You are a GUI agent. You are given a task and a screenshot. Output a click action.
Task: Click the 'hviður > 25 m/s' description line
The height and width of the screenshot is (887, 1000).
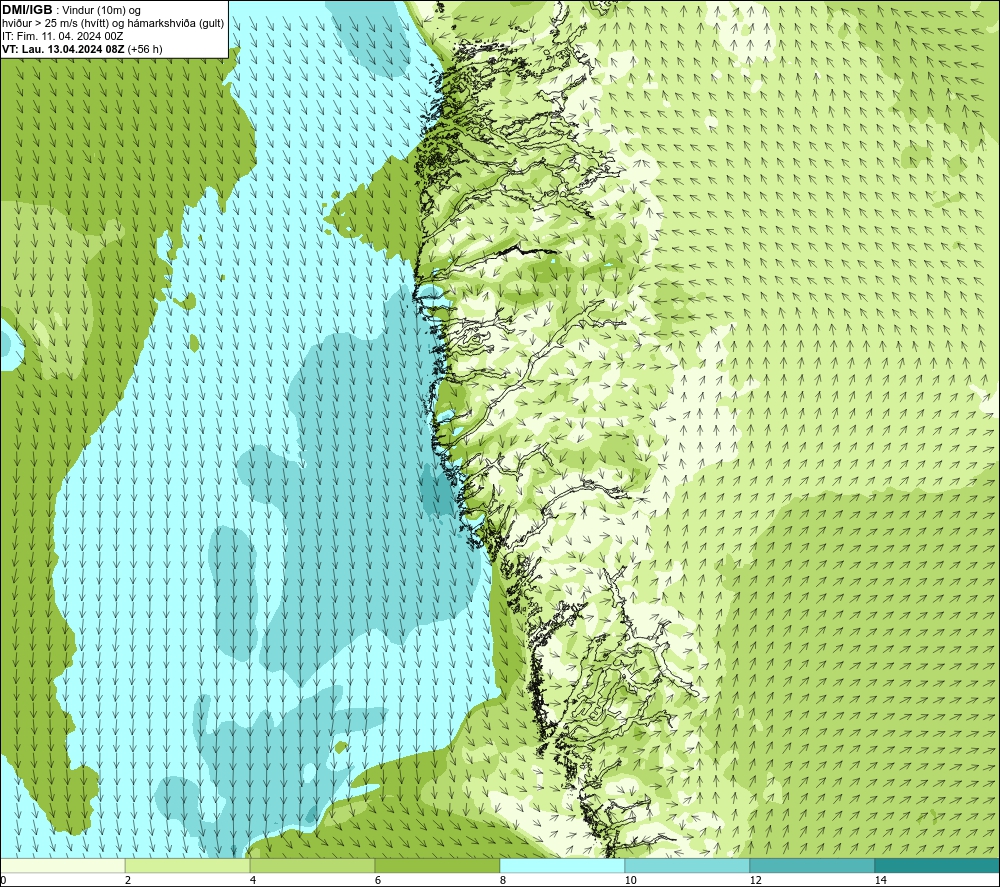pos(113,24)
